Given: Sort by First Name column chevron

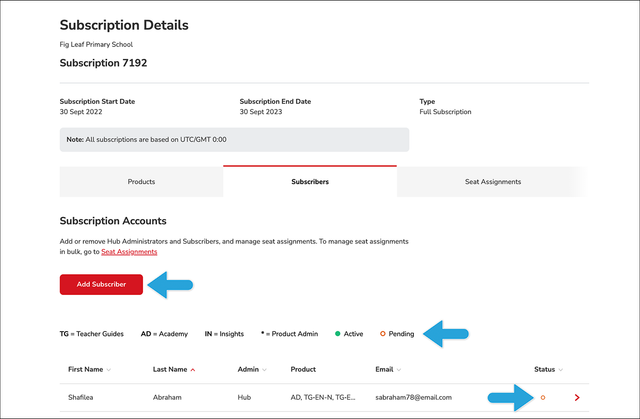Looking at the screenshot, I should [x=109, y=370].
